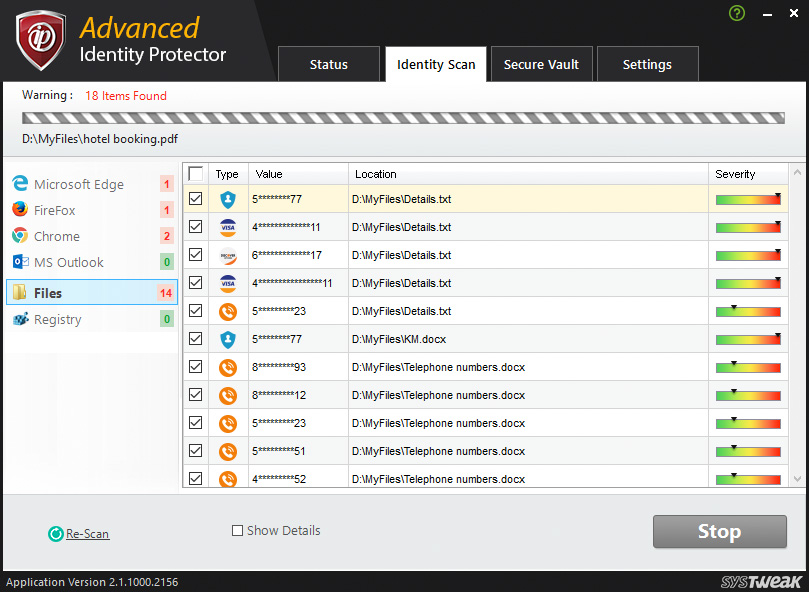Uncheck checkbox for value 6*************17
The width and height of the screenshot is (809, 592).
[x=196, y=254]
